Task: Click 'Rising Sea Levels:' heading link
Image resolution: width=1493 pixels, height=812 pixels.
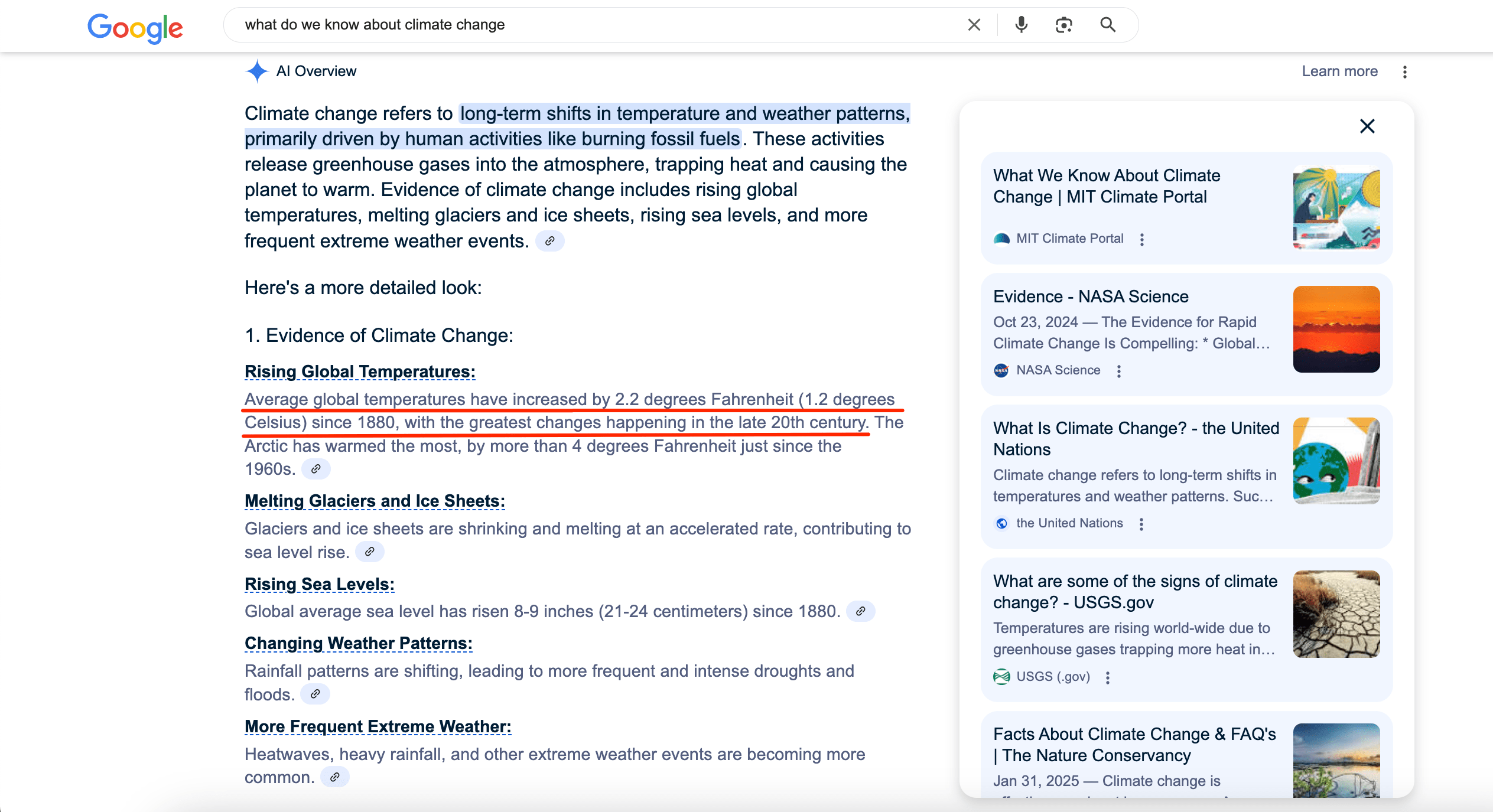Action: [x=320, y=584]
